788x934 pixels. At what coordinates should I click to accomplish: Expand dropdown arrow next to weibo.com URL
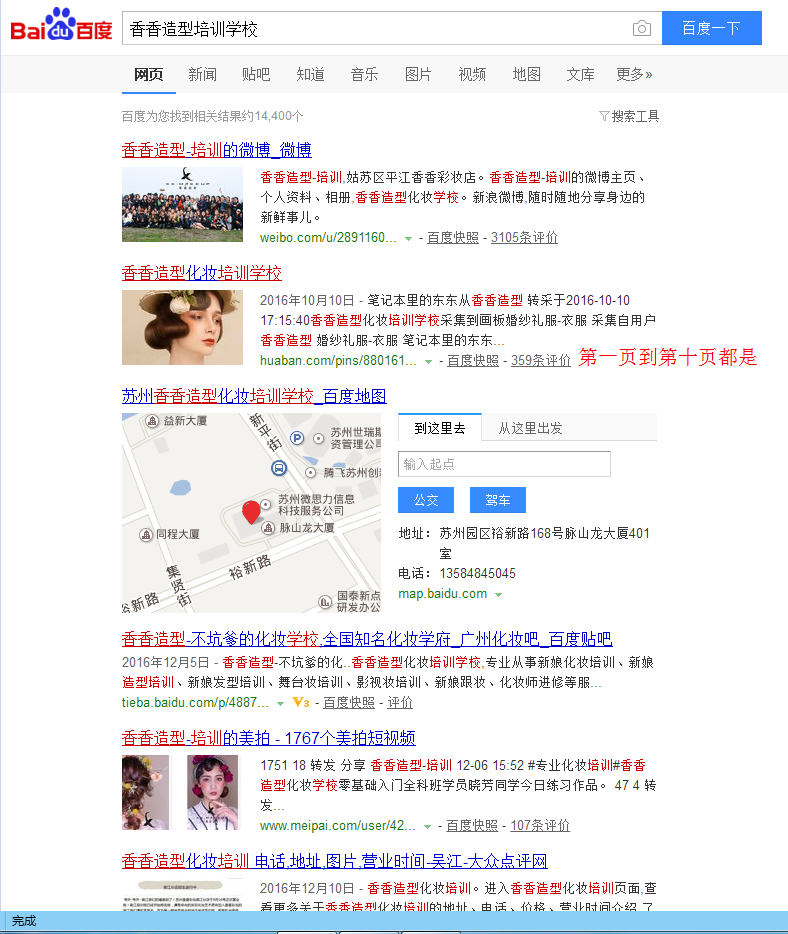tap(409, 238)
